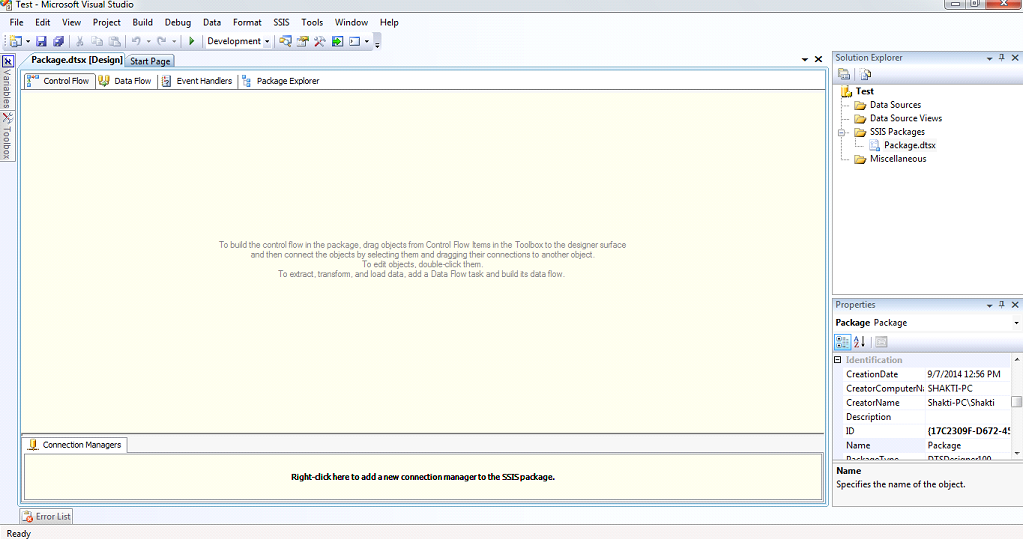Switch Properties to Categorized view icon
The width and height of the screenshot is (1027, 540).
pyautogui.click(x=842, y=341)
